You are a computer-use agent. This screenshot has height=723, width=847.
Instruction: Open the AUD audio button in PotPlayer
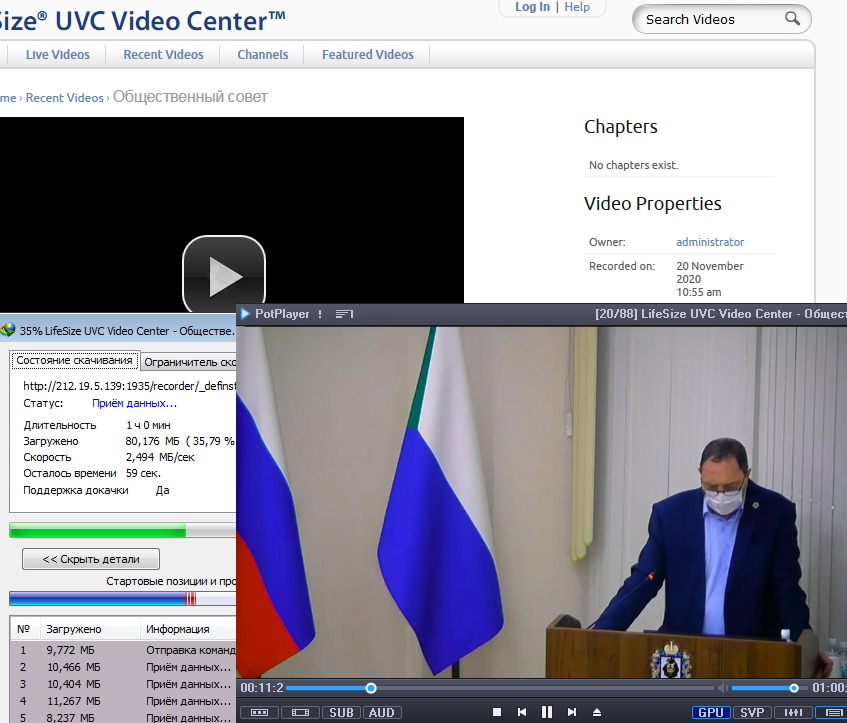382,713
